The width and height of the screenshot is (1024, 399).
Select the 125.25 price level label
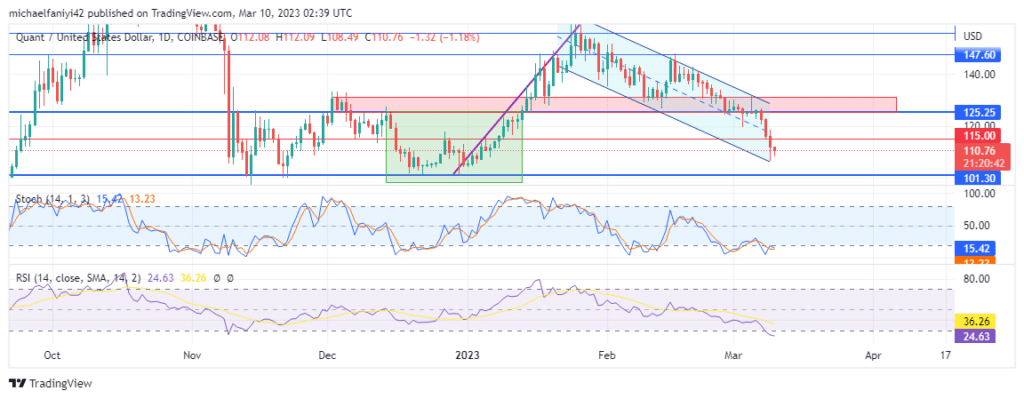978,112
